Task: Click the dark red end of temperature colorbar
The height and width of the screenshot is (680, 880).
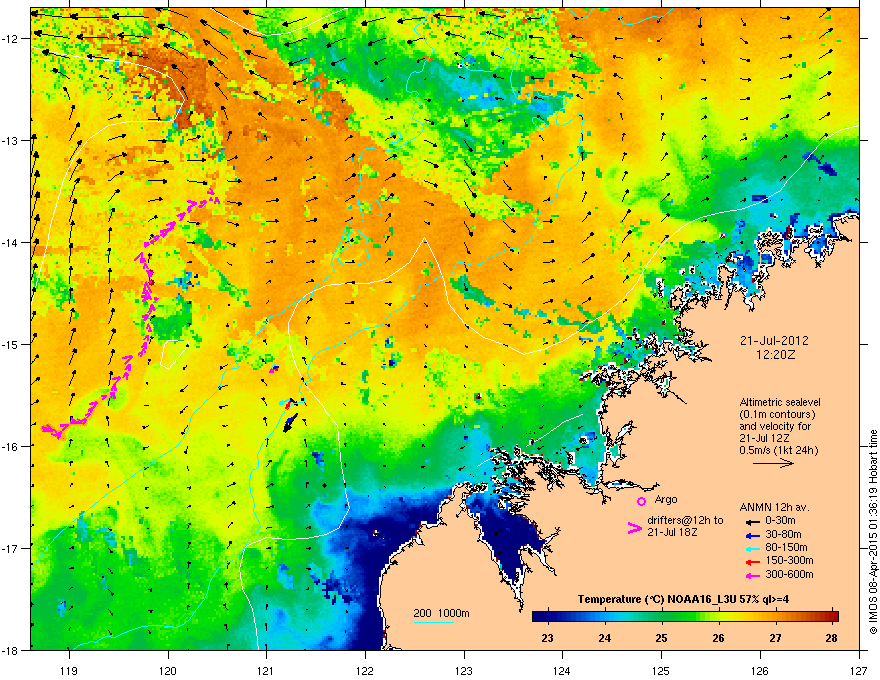Action: (x=832, y=616)
